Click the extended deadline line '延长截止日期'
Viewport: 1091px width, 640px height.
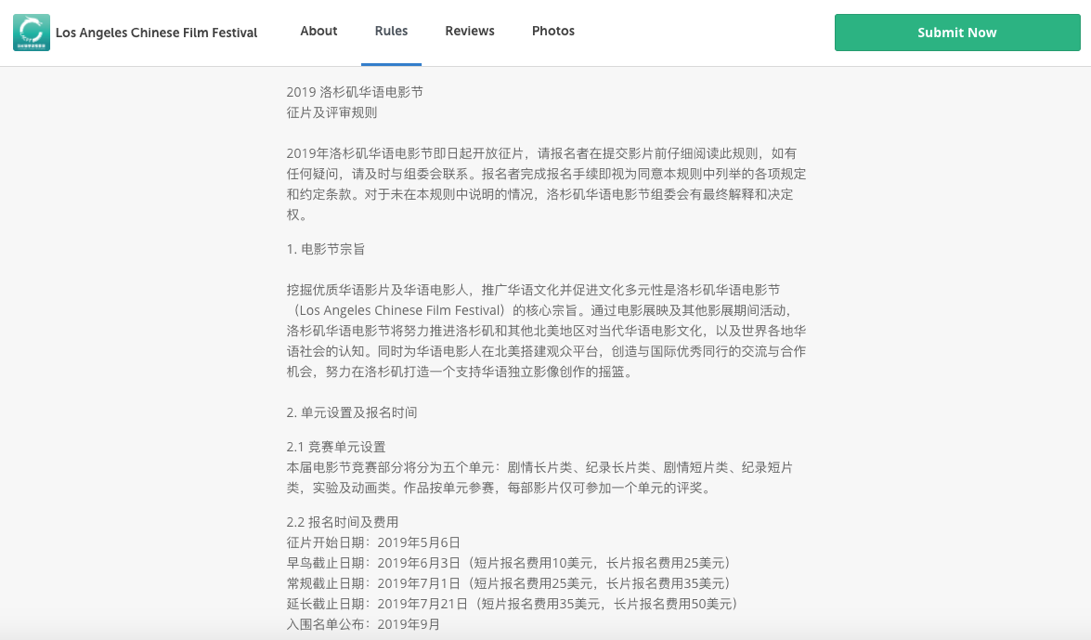pyautogui.click(x=512, y=604)
